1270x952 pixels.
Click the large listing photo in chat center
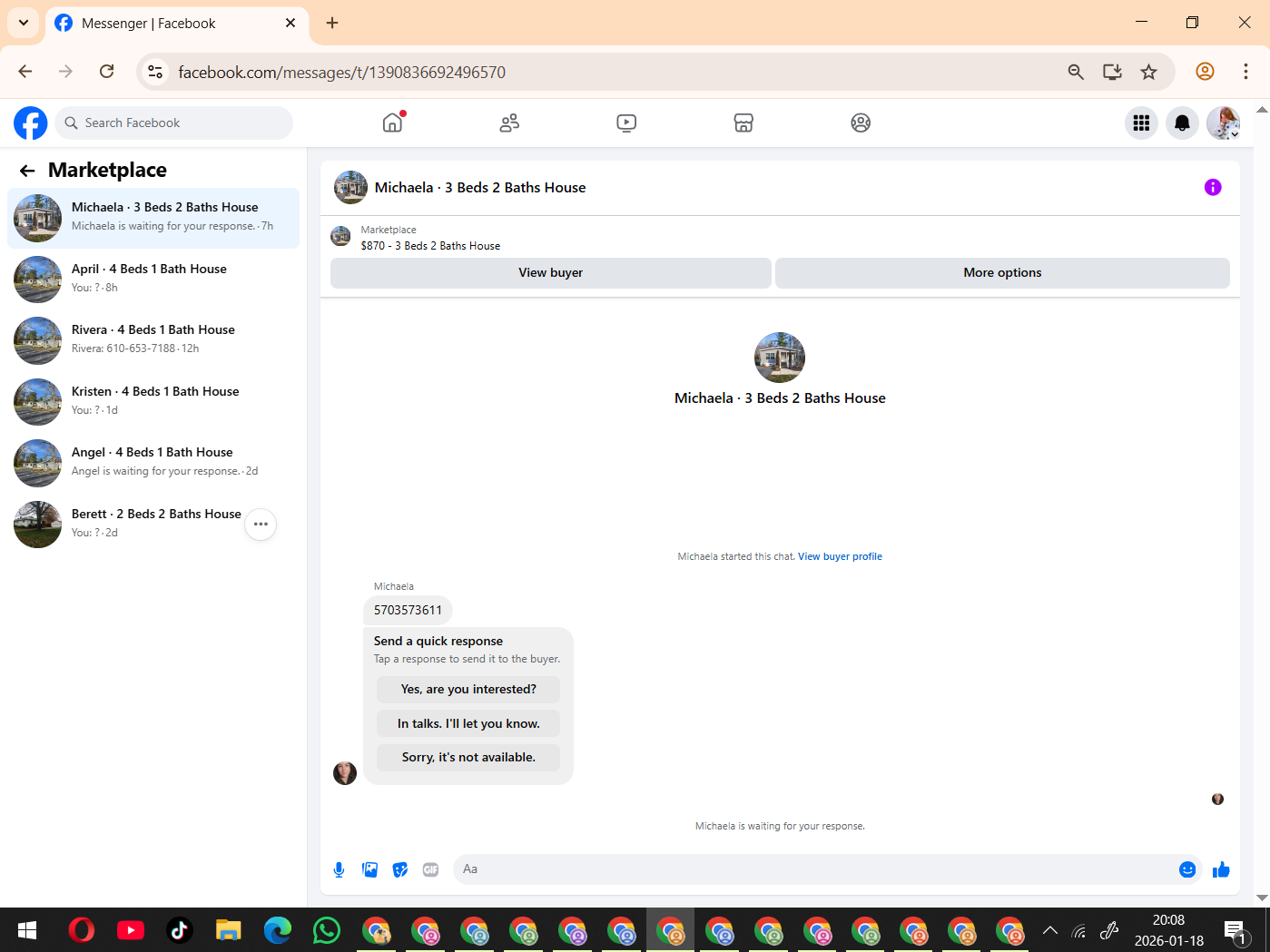[780, 358]
